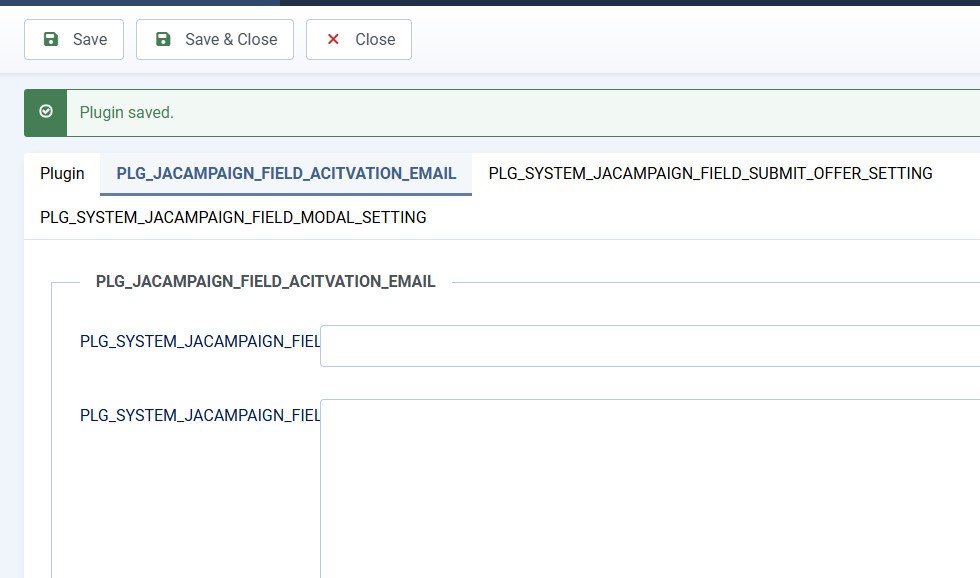Click the 'Plugin saved.' message text
The image size is (980, 578).
pos(127,113)
